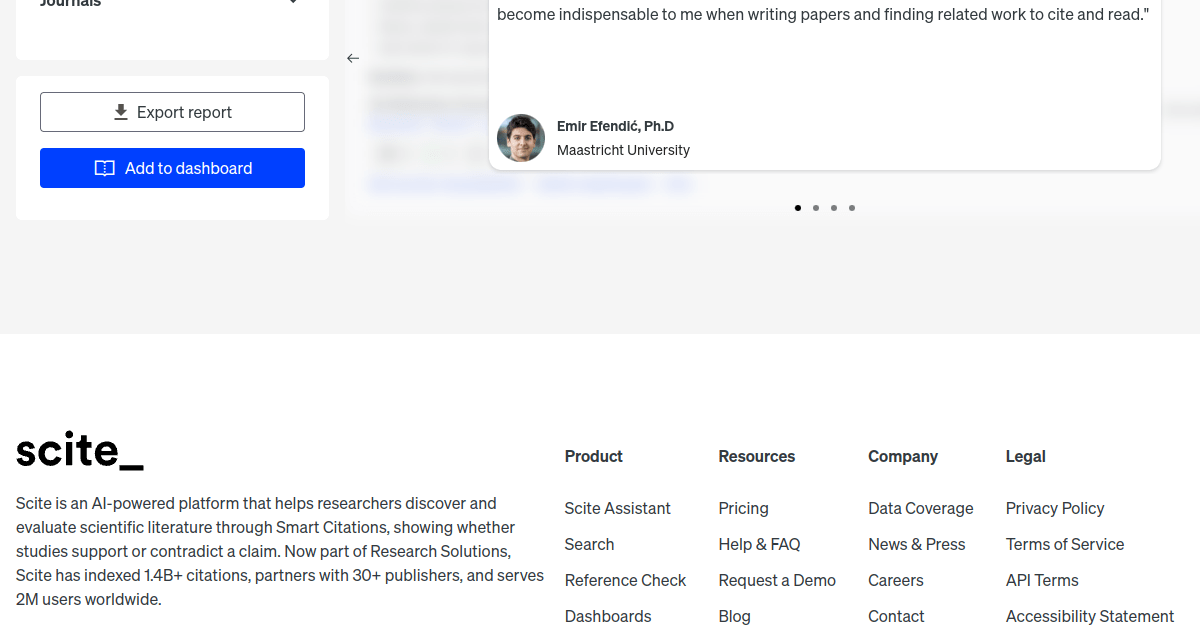Screen dimensions: 1200x630
Task: Select the first testimonial carousel dot
Action: tap(798, 208)
